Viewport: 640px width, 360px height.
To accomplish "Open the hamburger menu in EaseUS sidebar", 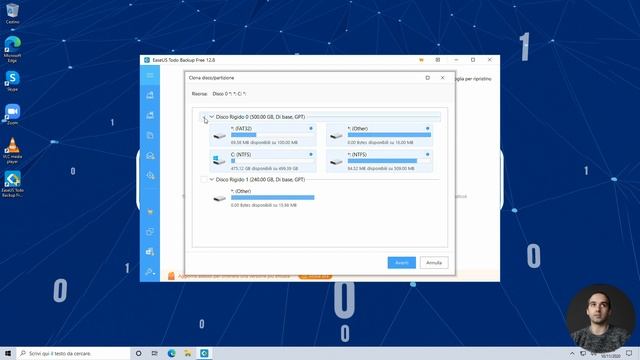I will (x=150, y=75).
